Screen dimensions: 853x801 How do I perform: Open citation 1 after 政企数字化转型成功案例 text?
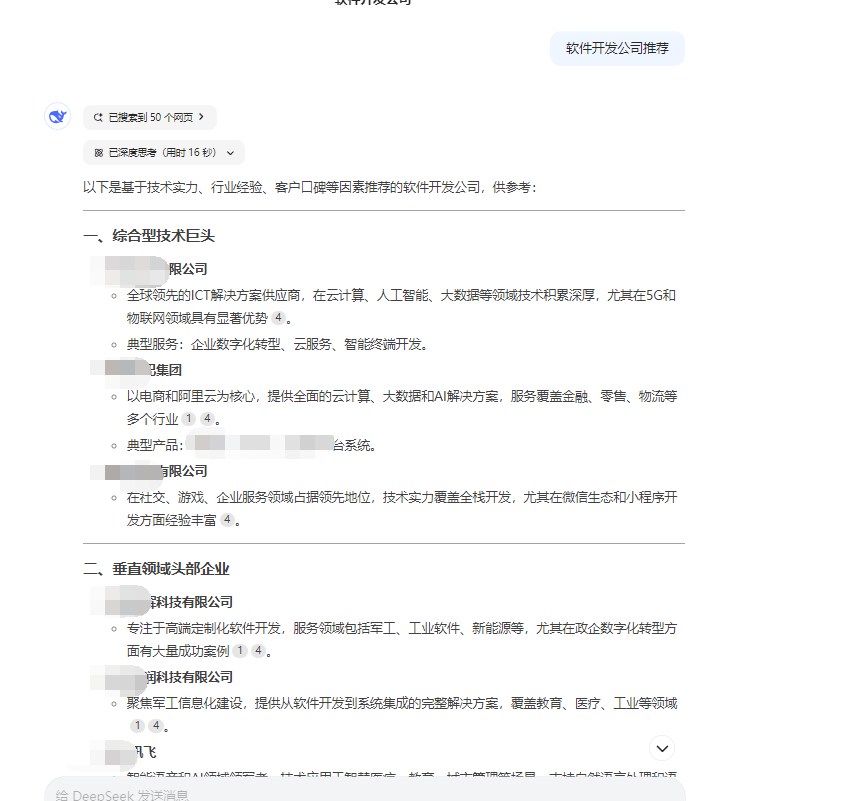[241, 652]
